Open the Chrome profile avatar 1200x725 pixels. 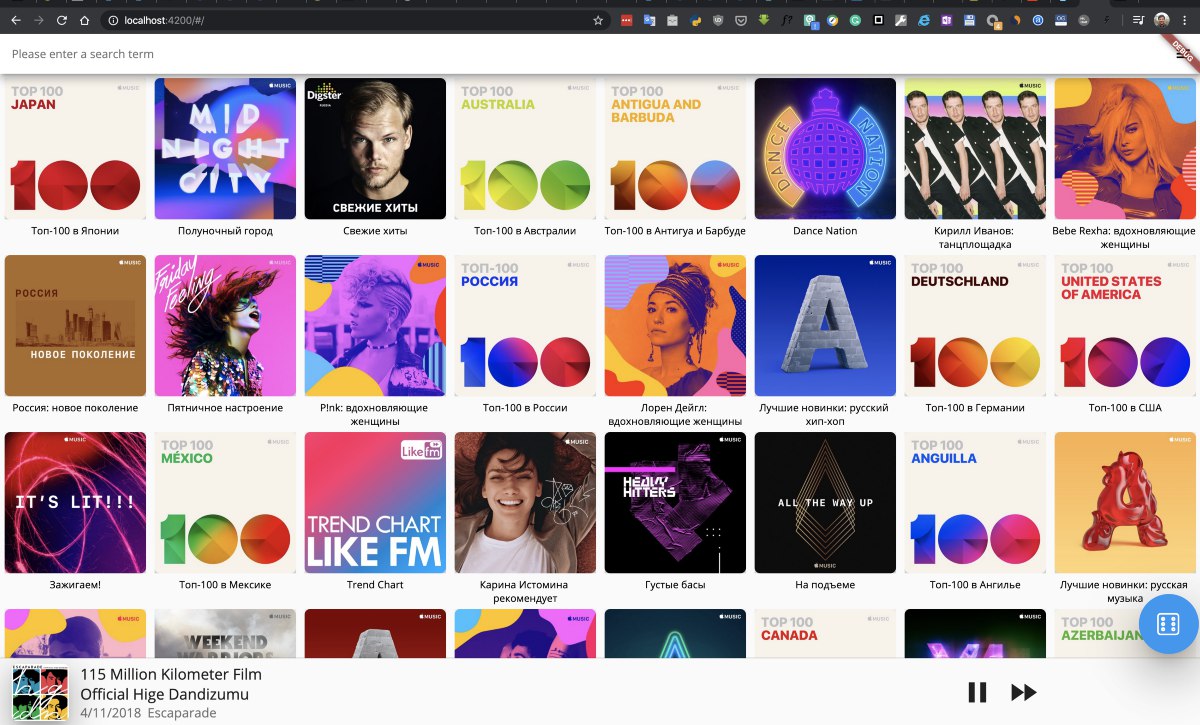pos(1161,20)
